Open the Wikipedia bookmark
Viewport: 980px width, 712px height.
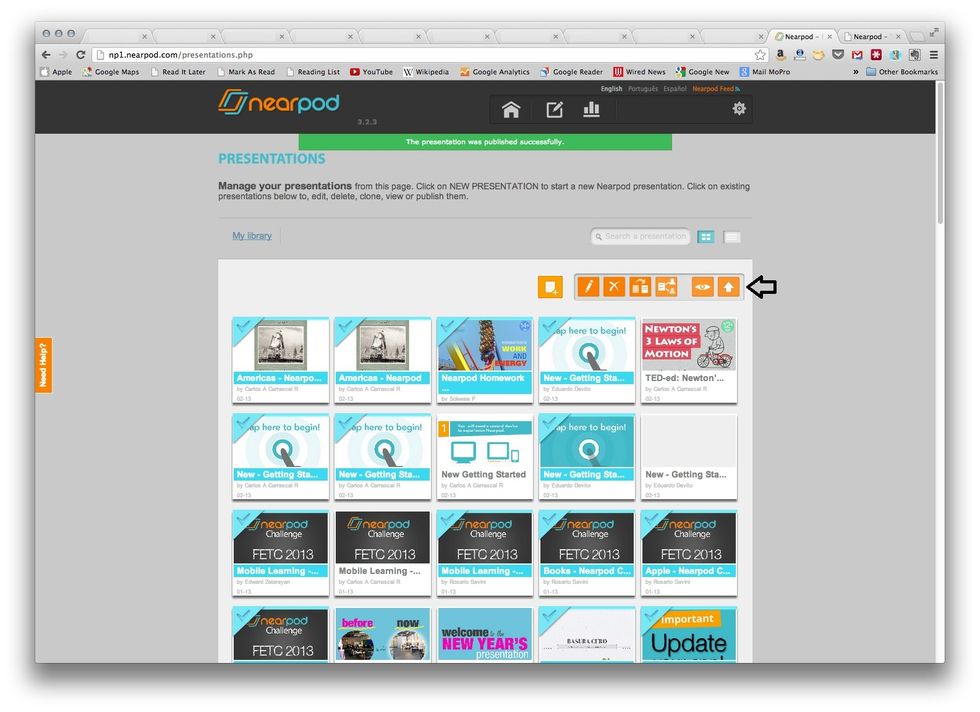pos(426,72)
